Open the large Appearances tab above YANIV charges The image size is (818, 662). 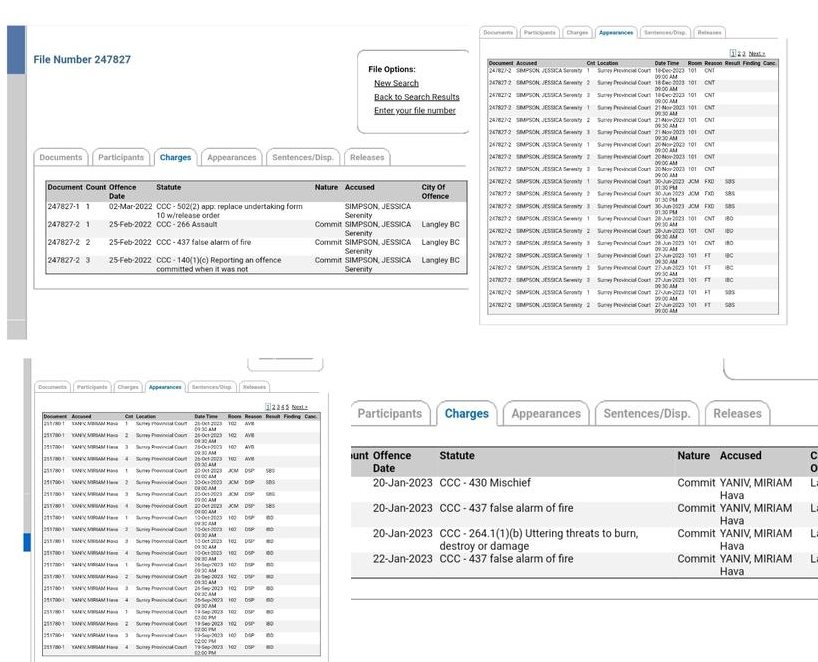[545, 414]
